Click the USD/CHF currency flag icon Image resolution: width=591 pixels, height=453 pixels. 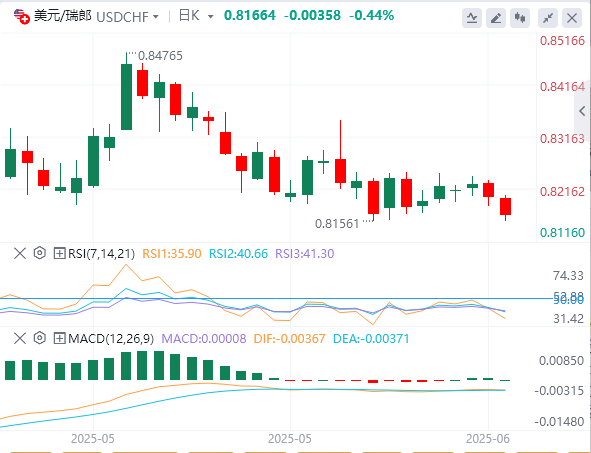(x=21, y=17)
